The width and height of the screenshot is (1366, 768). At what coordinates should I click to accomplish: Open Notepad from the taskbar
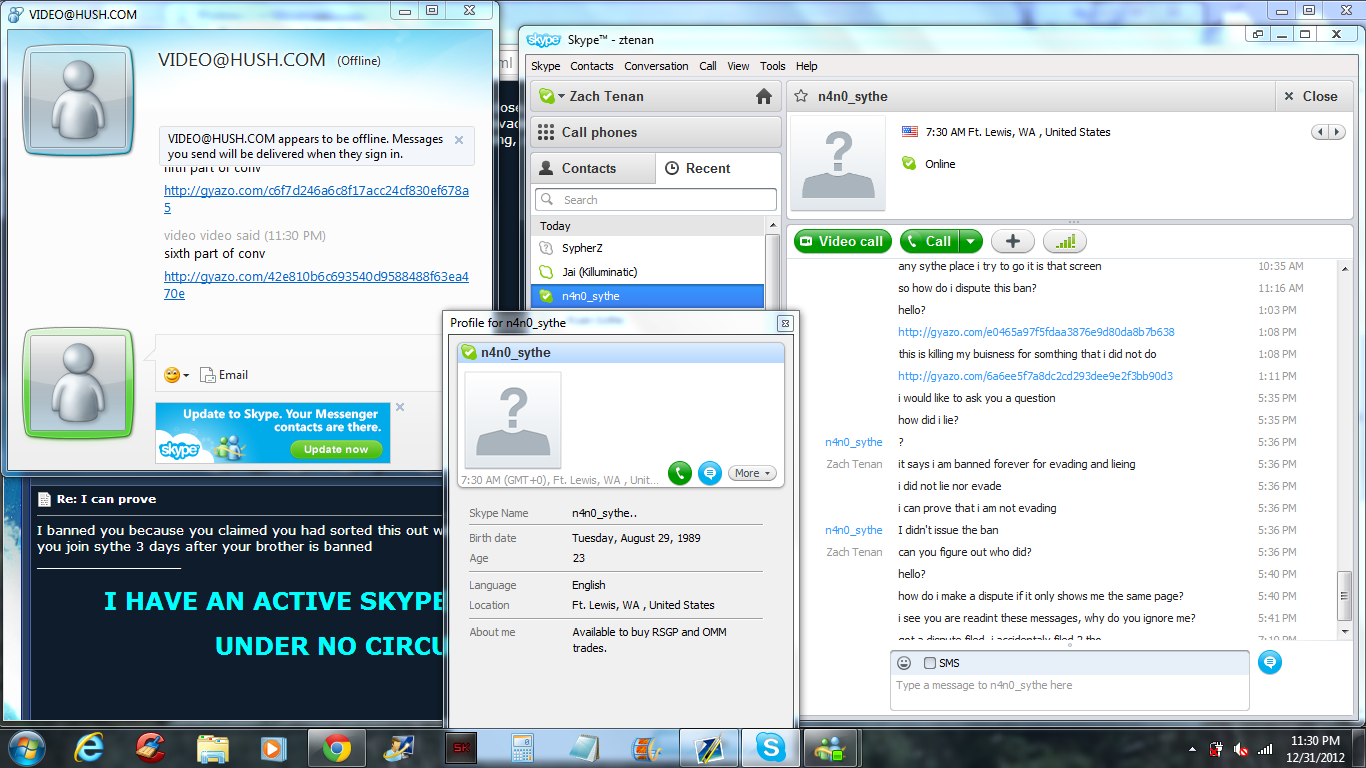(x=584, y=747)
